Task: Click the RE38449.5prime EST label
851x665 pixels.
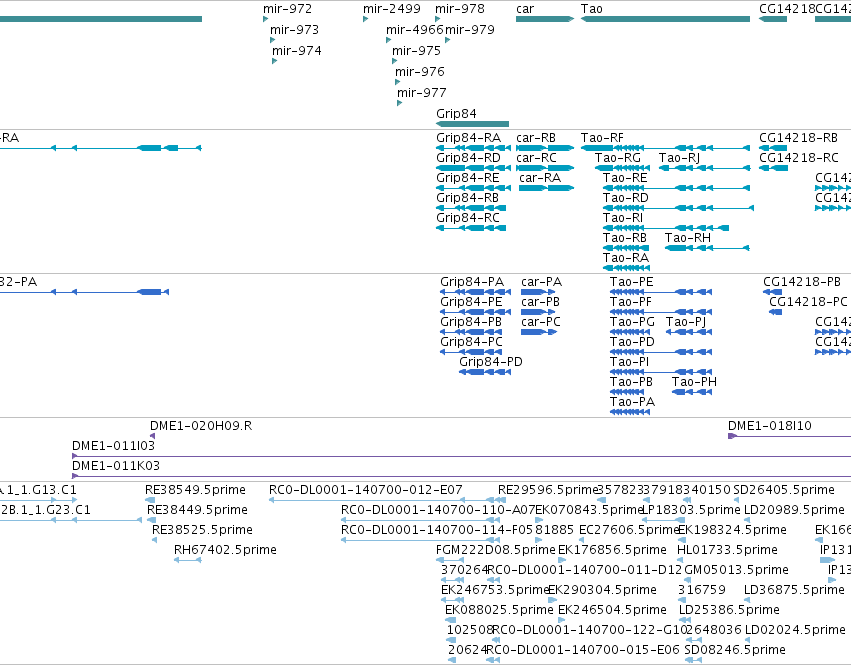Action: click(197, 510)
